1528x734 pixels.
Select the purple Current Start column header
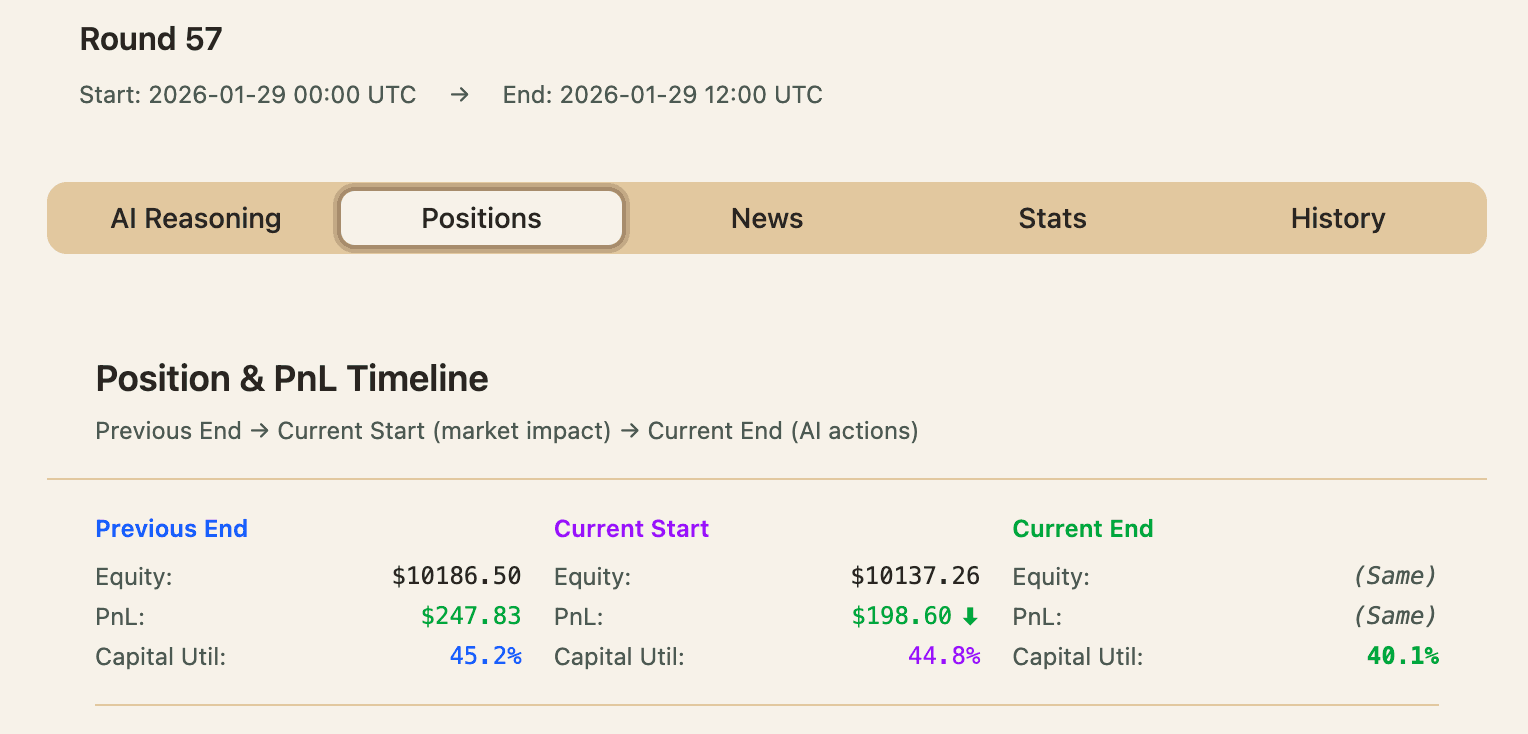click(x=631, y=529)
